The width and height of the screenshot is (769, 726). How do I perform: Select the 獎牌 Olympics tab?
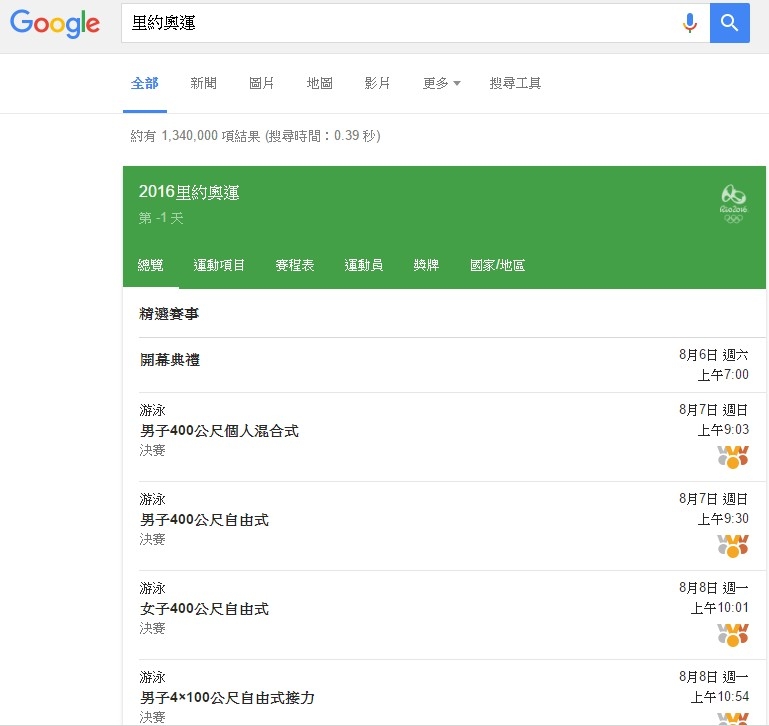(x=426, y=265)
